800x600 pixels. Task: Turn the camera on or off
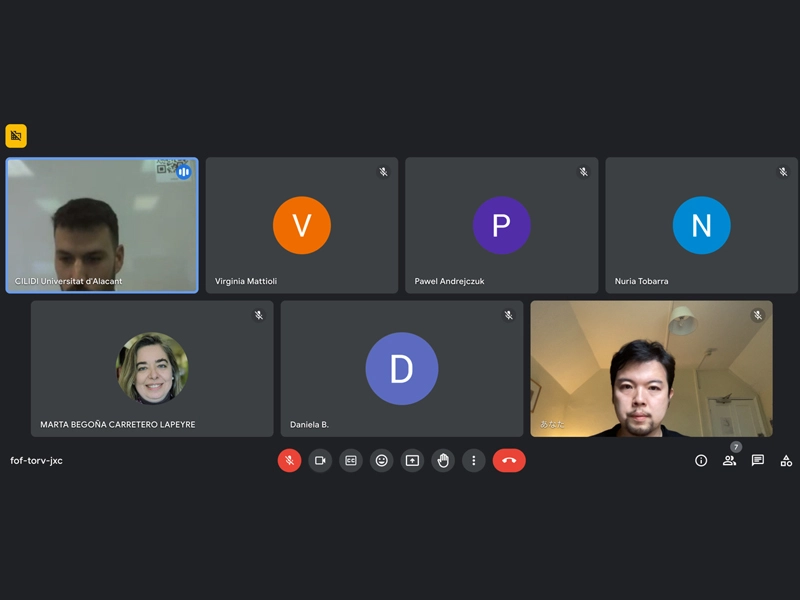click(x=320, y=461)
